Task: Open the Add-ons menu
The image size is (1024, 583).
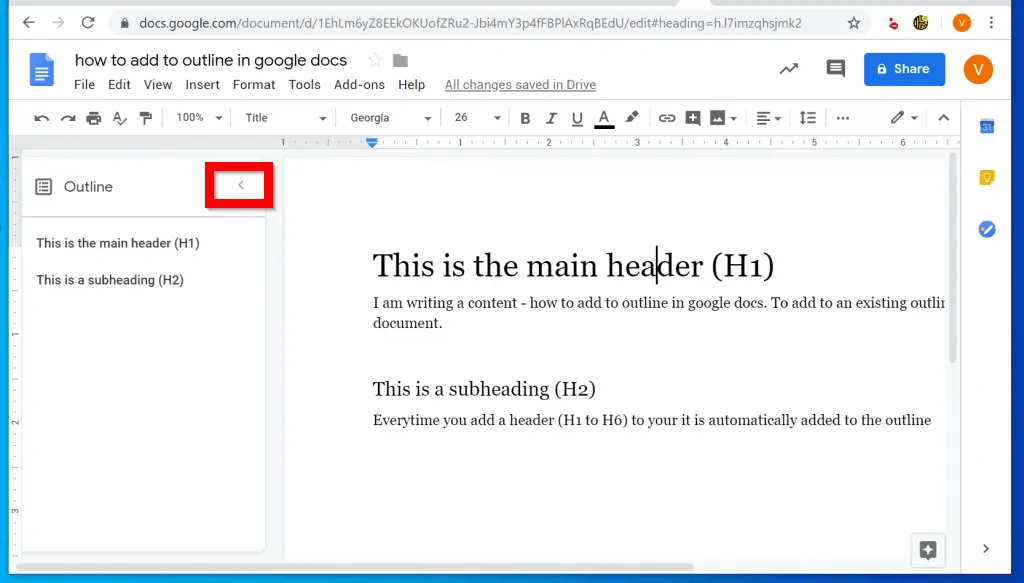Action: click(359, 85)
